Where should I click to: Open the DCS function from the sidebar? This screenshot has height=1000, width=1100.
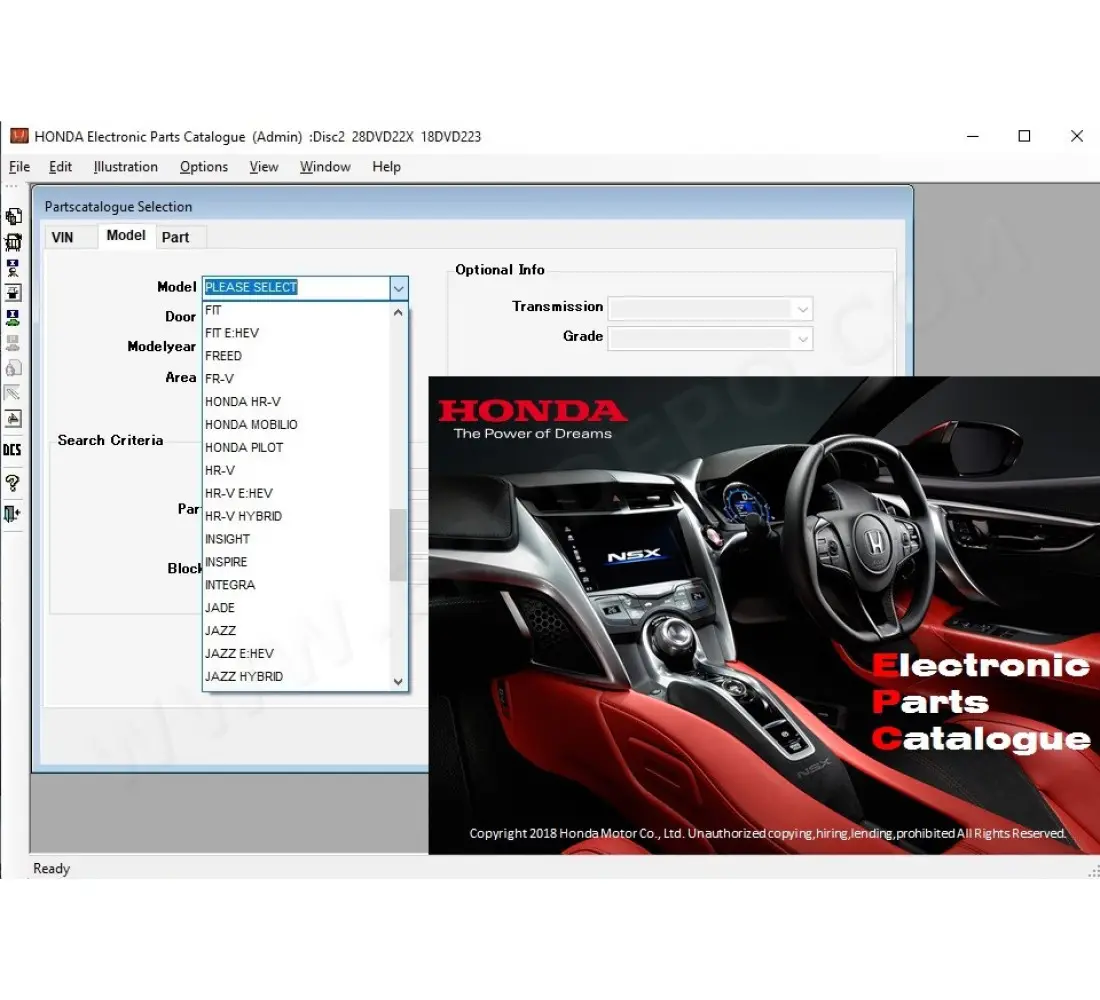point(13,450)
